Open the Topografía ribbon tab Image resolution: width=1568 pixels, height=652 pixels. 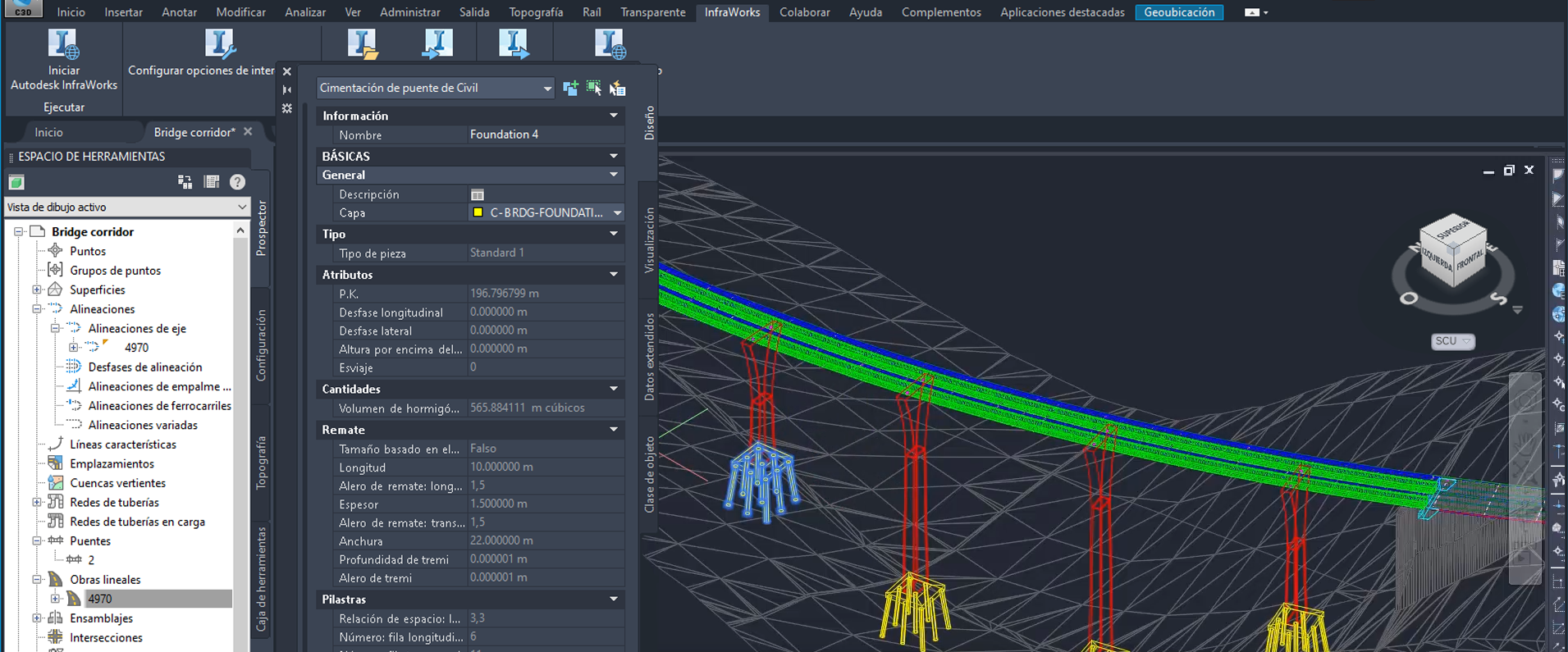535,12
